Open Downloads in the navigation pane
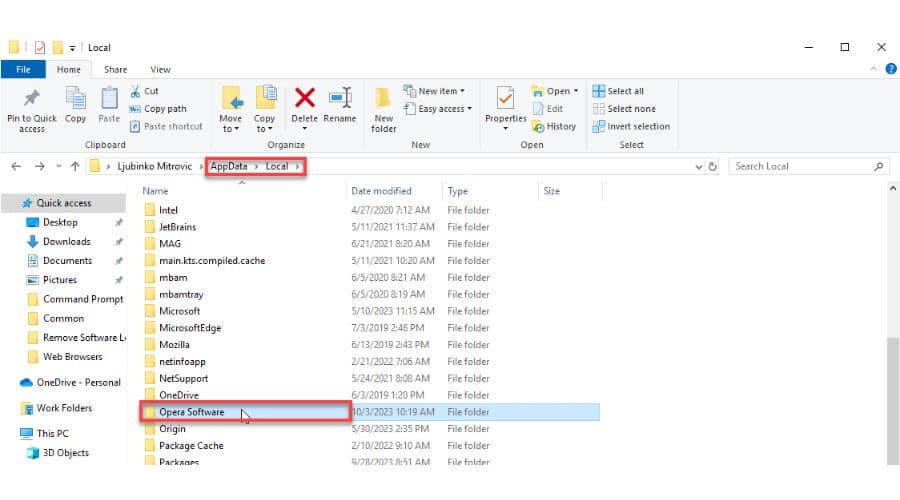The height and width of the screenshot is (500, 900). (67, 241)
